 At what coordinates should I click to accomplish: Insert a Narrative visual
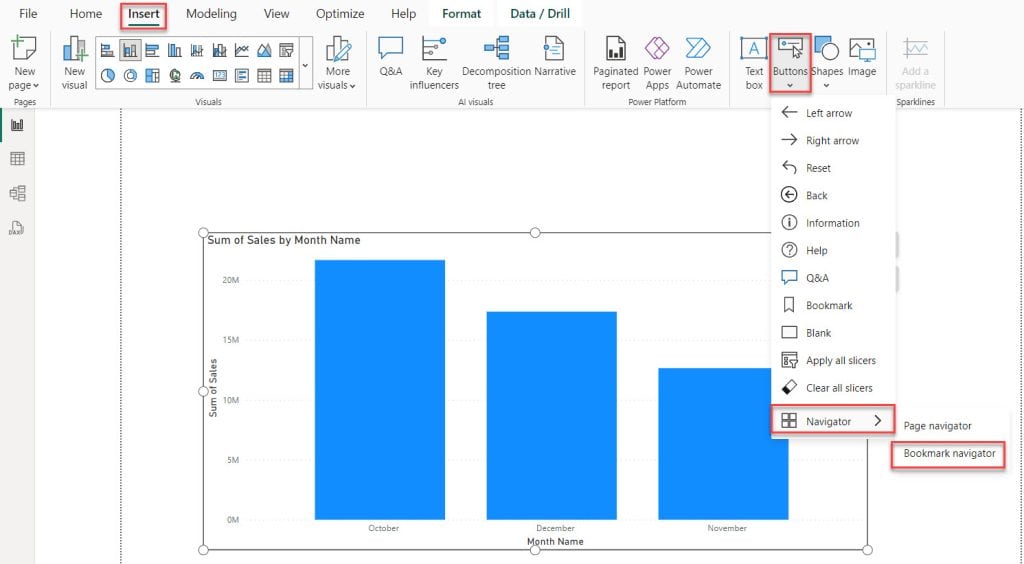(554, 57)
